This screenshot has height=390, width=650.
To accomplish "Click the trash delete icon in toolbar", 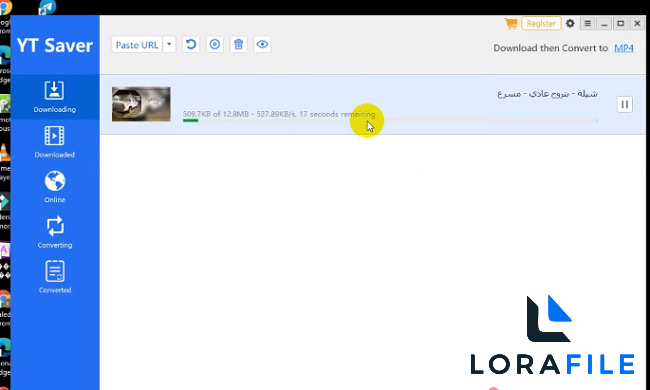I will point(238,44).
